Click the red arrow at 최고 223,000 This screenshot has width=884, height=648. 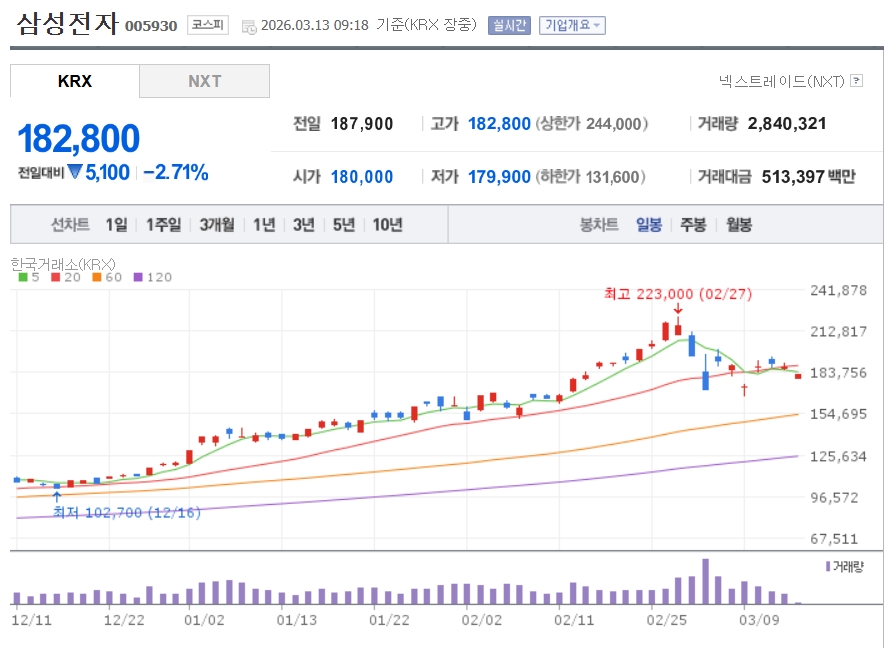coord(678,310)
